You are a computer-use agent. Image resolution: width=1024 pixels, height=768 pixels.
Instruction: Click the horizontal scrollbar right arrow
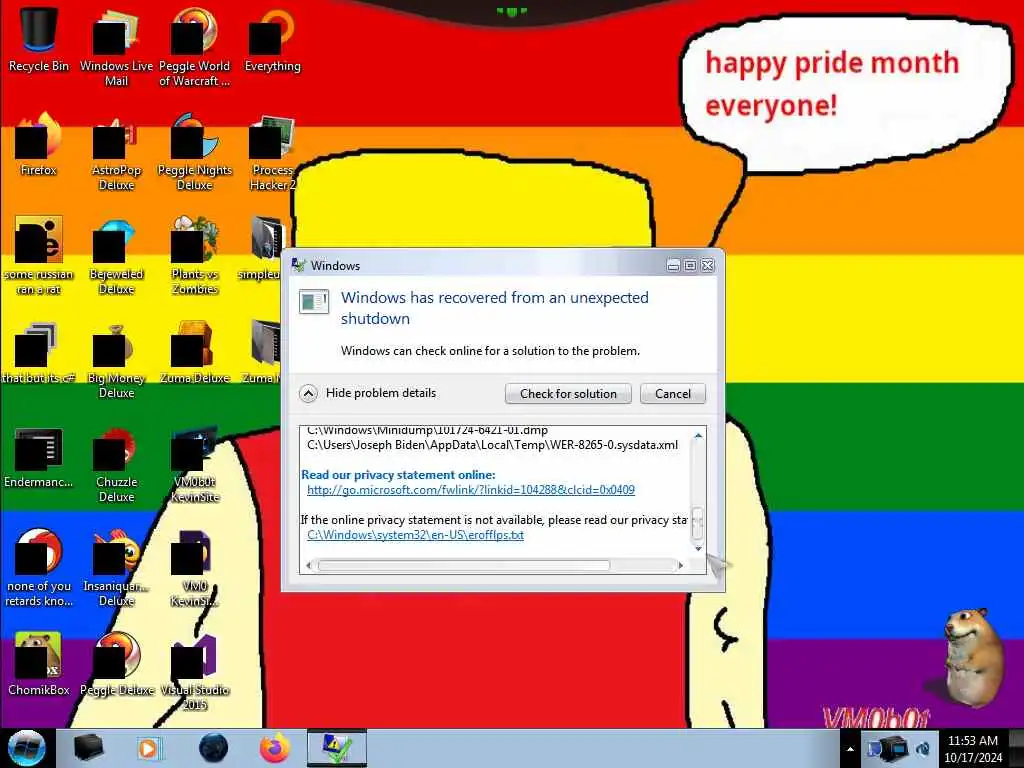[681, 566]
